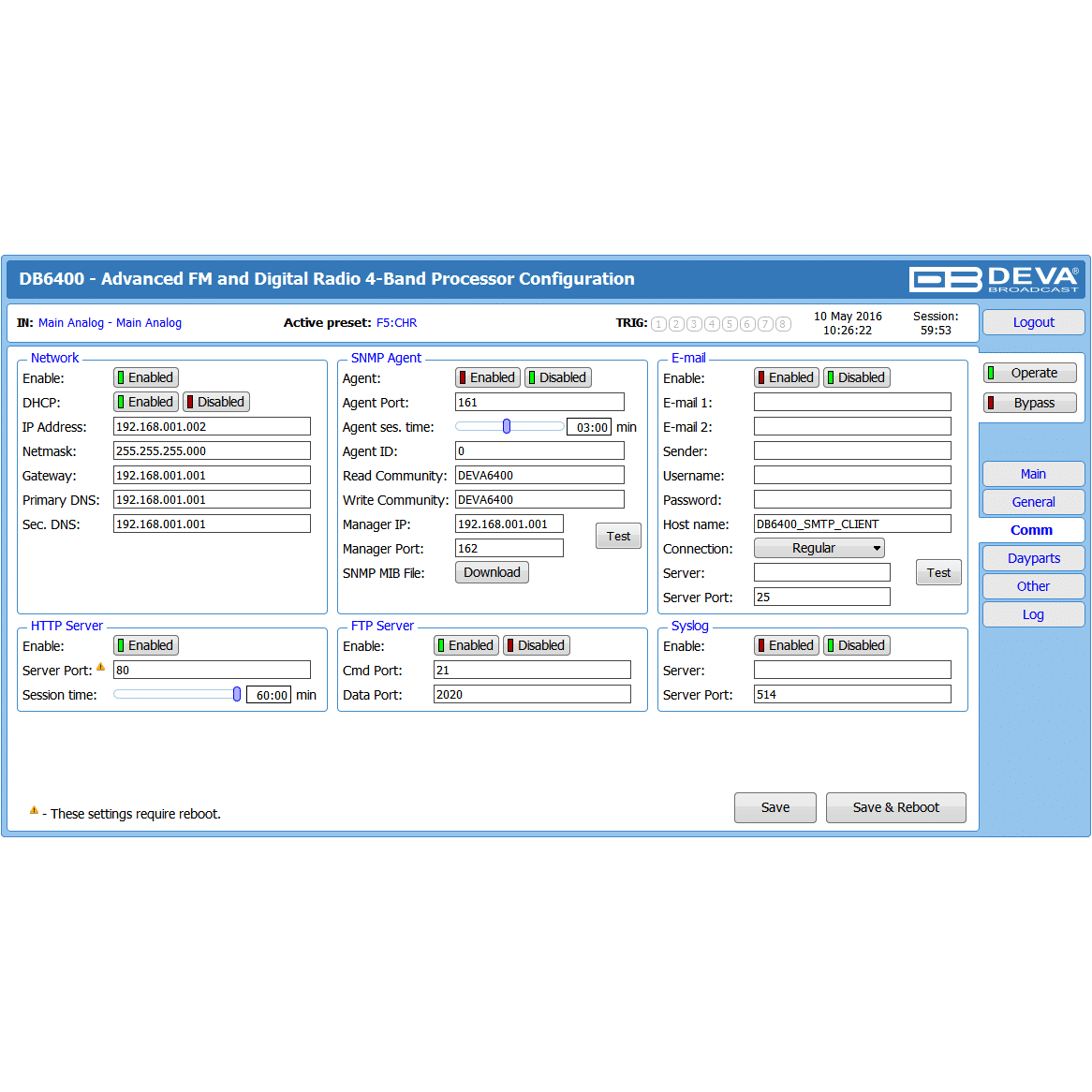Image resolution: width=1092 pixels, height=1092 pixels.
Task: Click the HTTP Server Port warning icon
Action: (x=101, y=667)
